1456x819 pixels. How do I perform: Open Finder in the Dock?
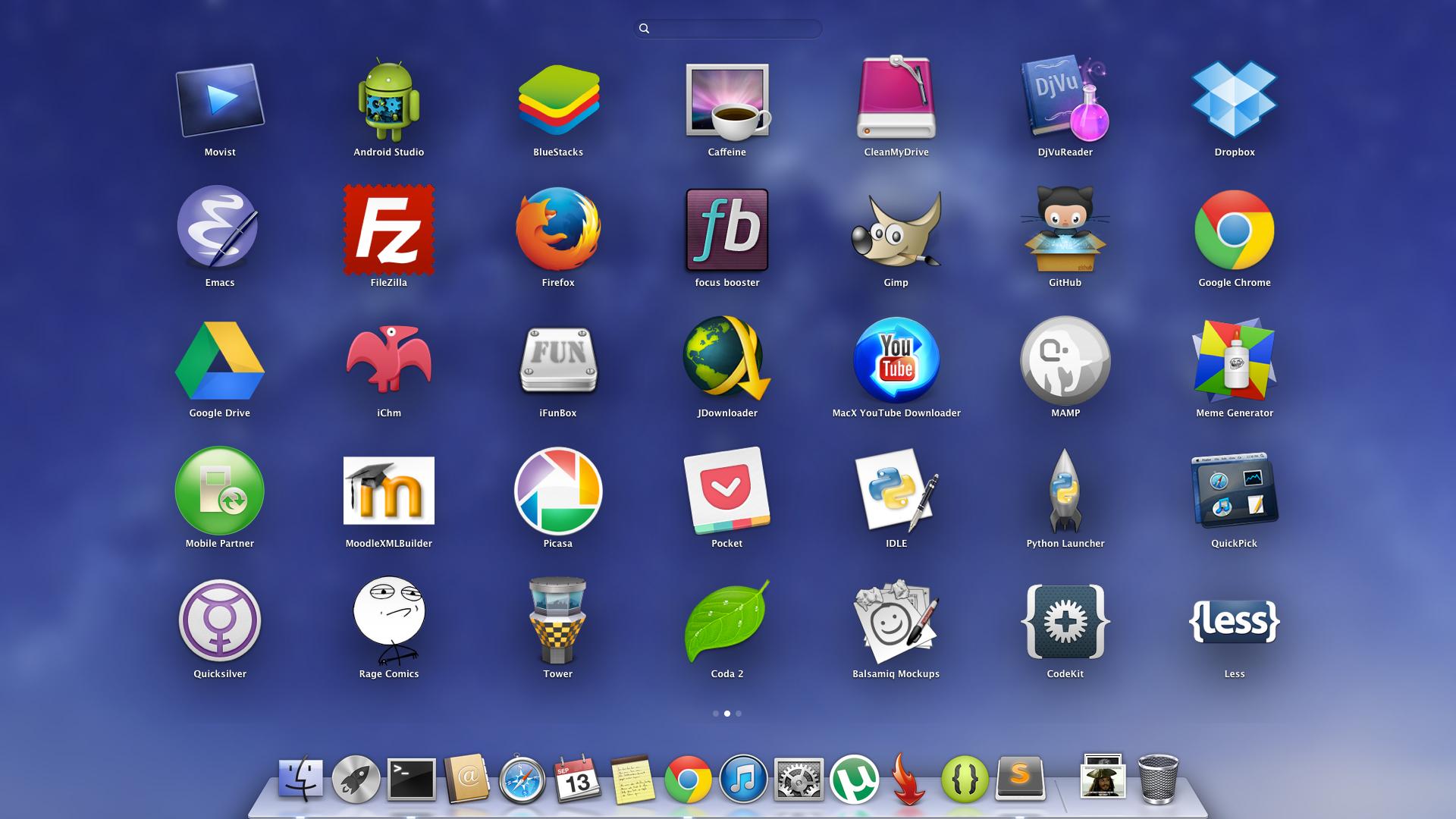(300, 779)
